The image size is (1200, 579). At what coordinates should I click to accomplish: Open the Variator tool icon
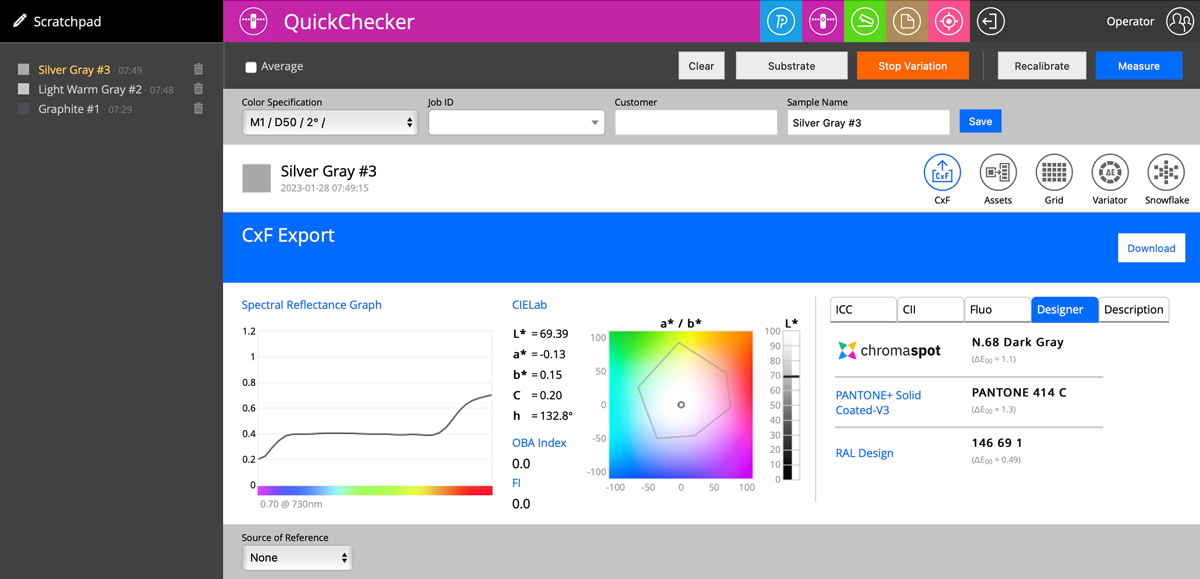coord(1110,173)
